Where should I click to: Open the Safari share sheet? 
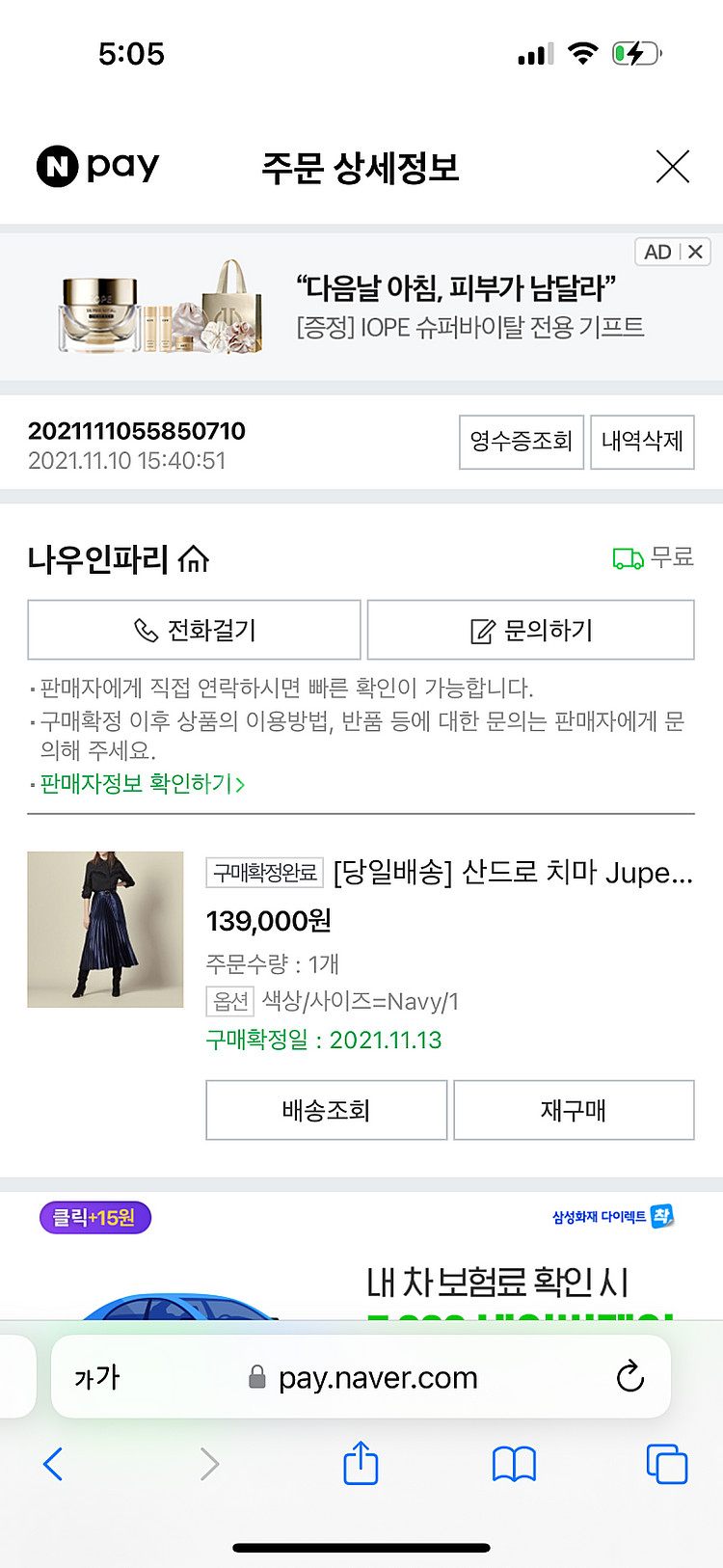361,1463
